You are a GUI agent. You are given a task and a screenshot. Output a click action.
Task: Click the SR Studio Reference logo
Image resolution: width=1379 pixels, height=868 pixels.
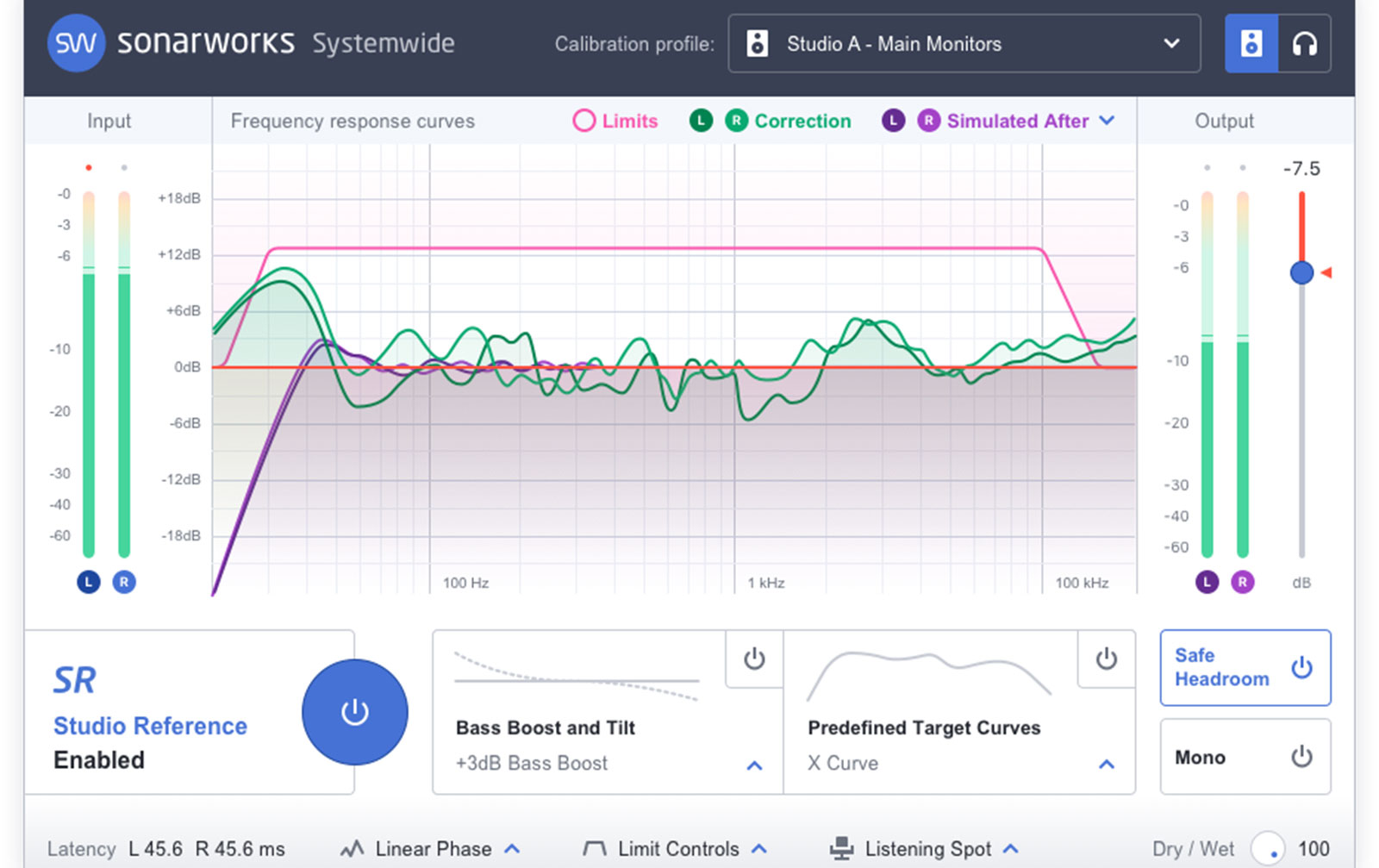(x=75, y=681)
